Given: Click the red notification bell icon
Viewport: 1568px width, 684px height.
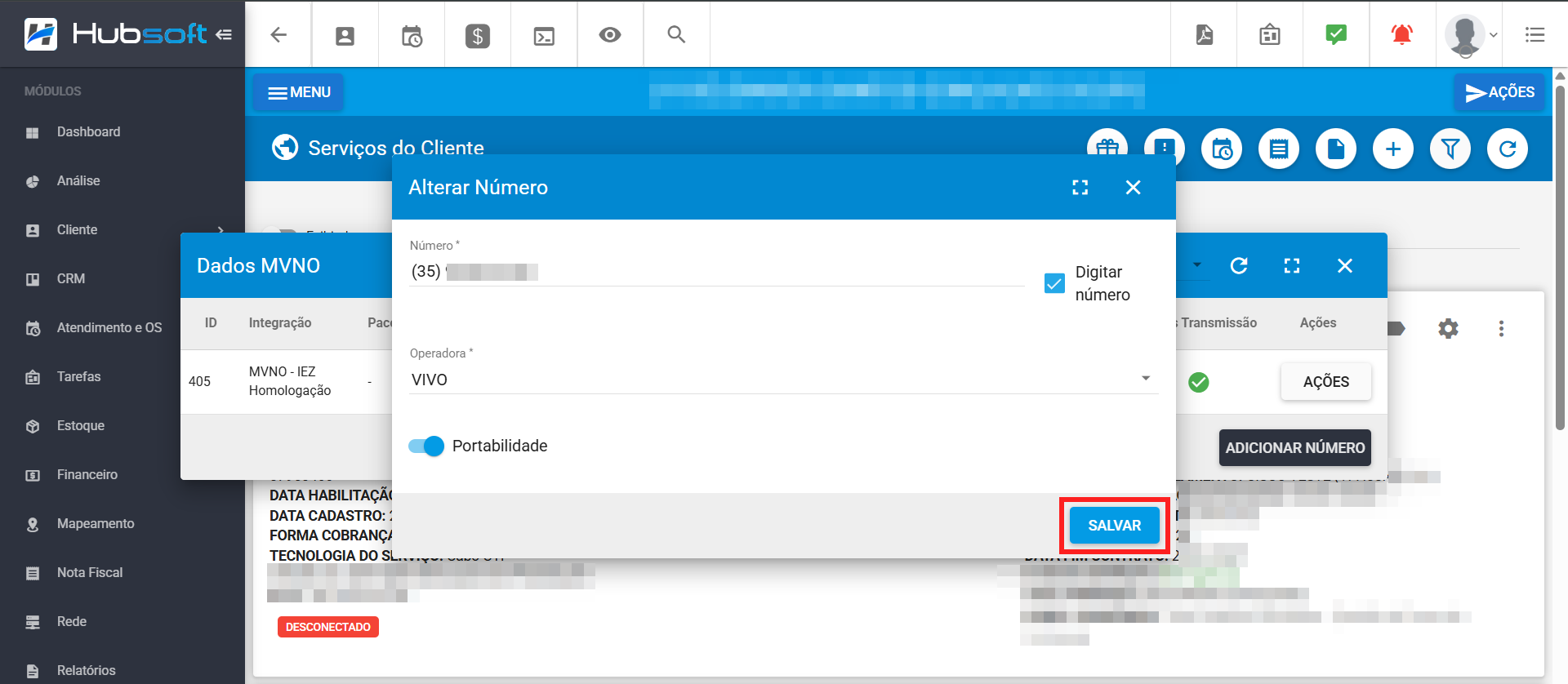Looking at the screenshot, I should point(1401,34).
